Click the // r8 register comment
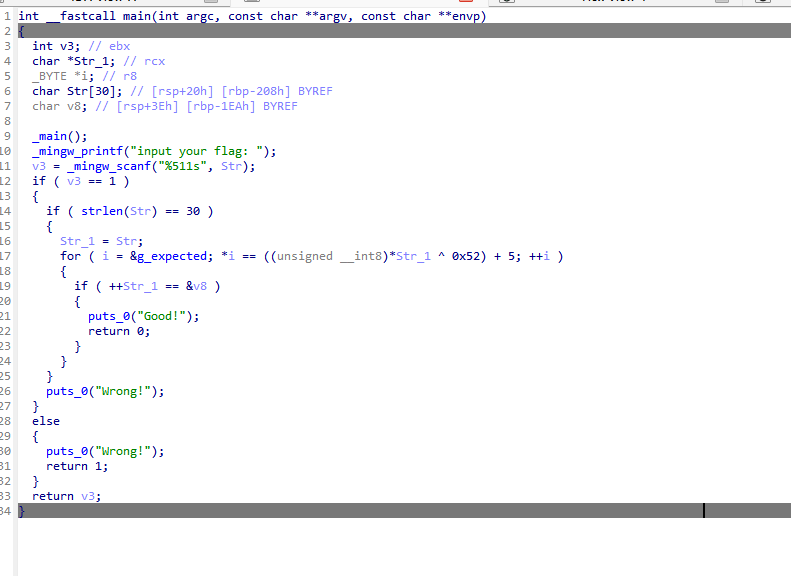 (120, 76)
